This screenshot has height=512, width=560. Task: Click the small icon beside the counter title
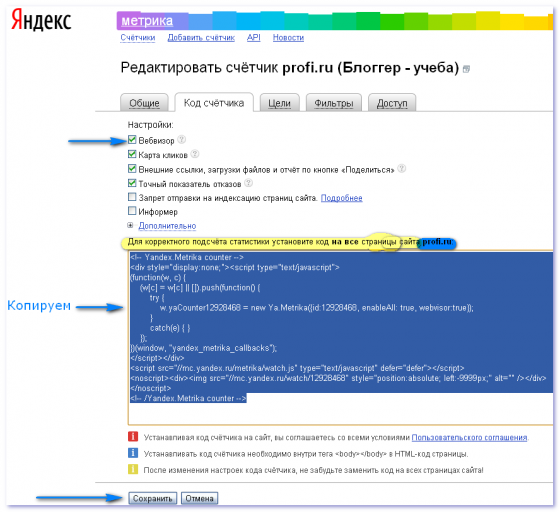coord(466,69)
